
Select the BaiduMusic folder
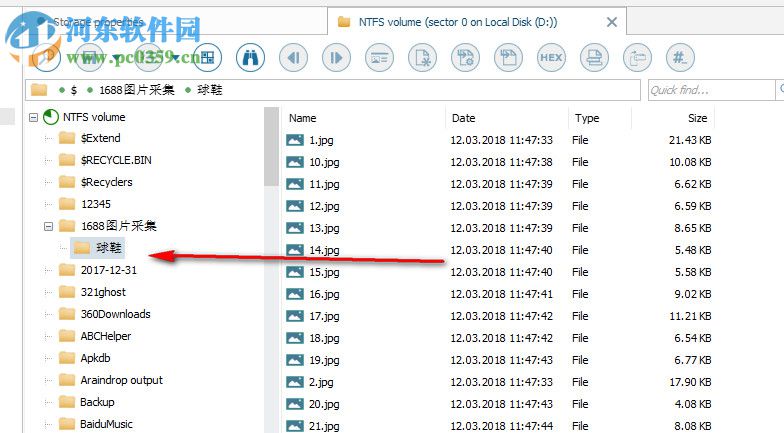106,424
